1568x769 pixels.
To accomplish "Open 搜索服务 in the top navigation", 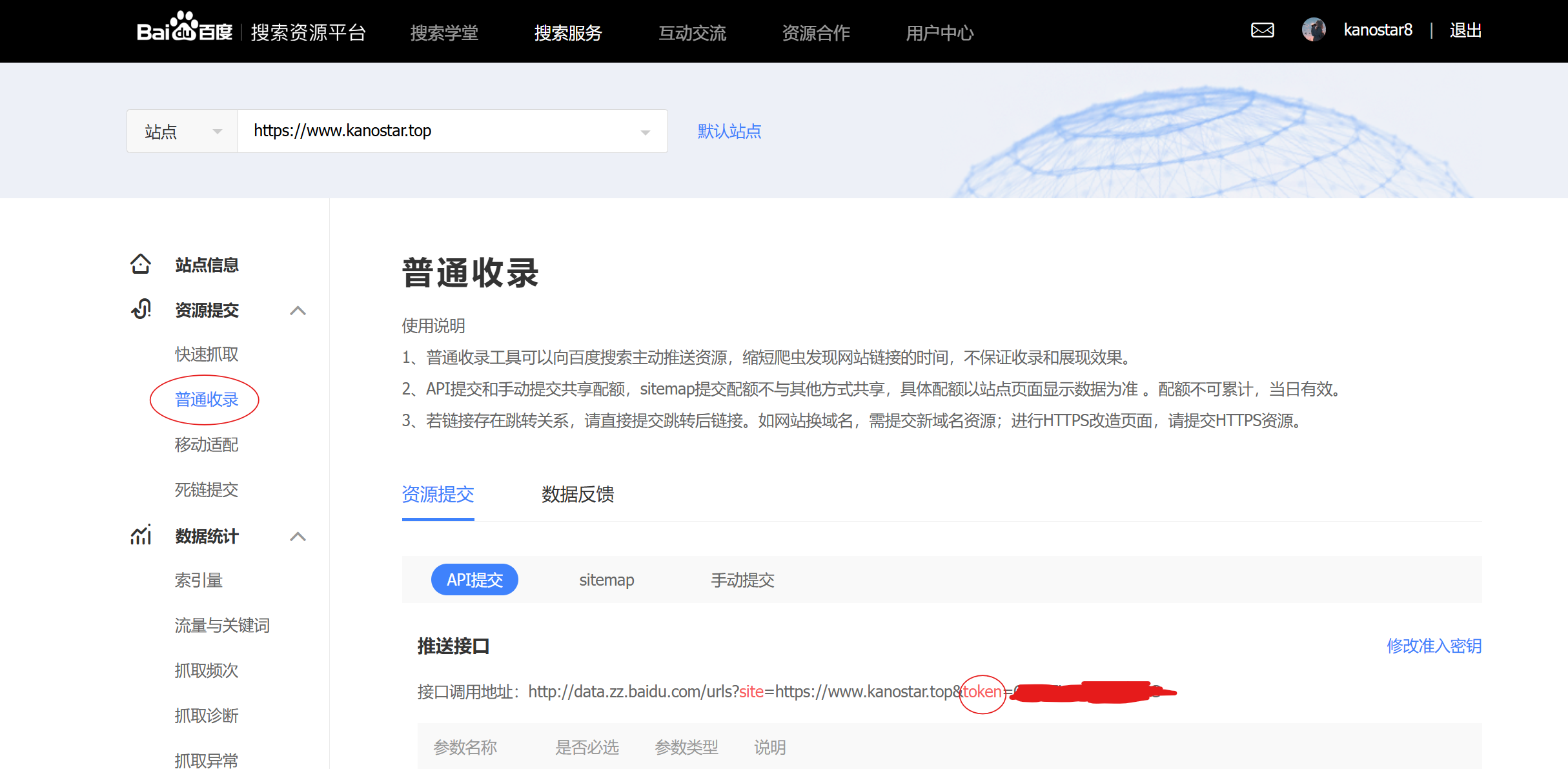I will (568, 32).
